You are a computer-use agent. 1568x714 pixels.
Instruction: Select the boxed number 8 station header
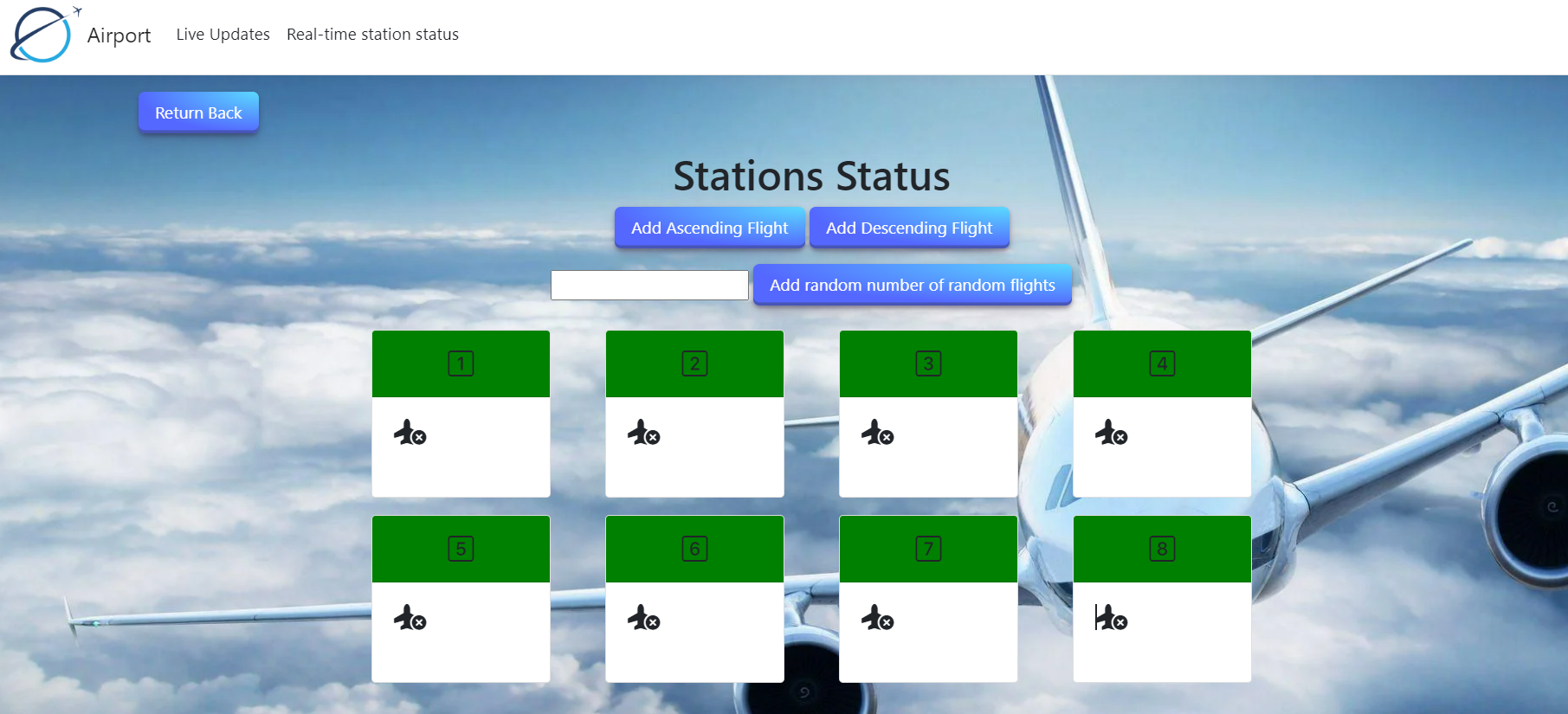tap(1162, 549)
